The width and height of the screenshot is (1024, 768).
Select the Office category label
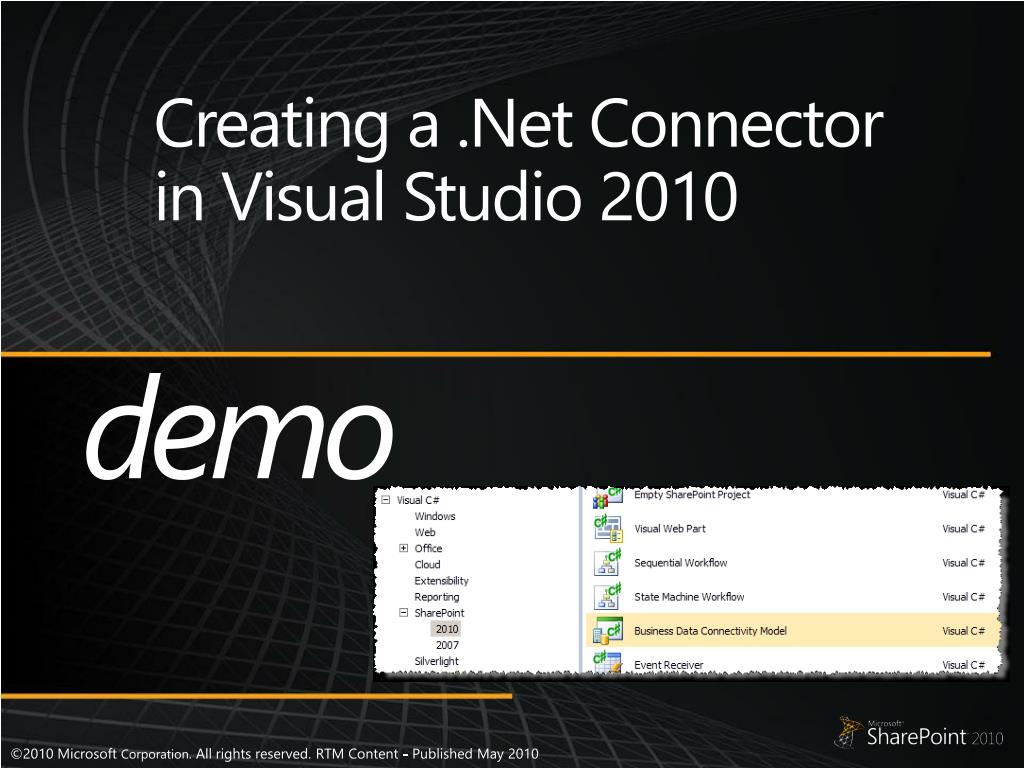(x=428, y=549)
